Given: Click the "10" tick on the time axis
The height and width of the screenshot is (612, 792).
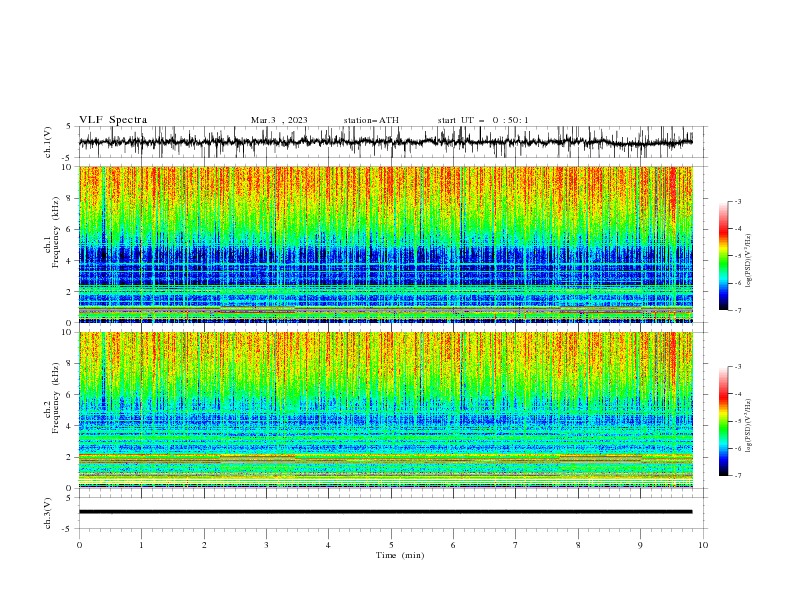Looking at the screenshot, I should pos(703,545).
